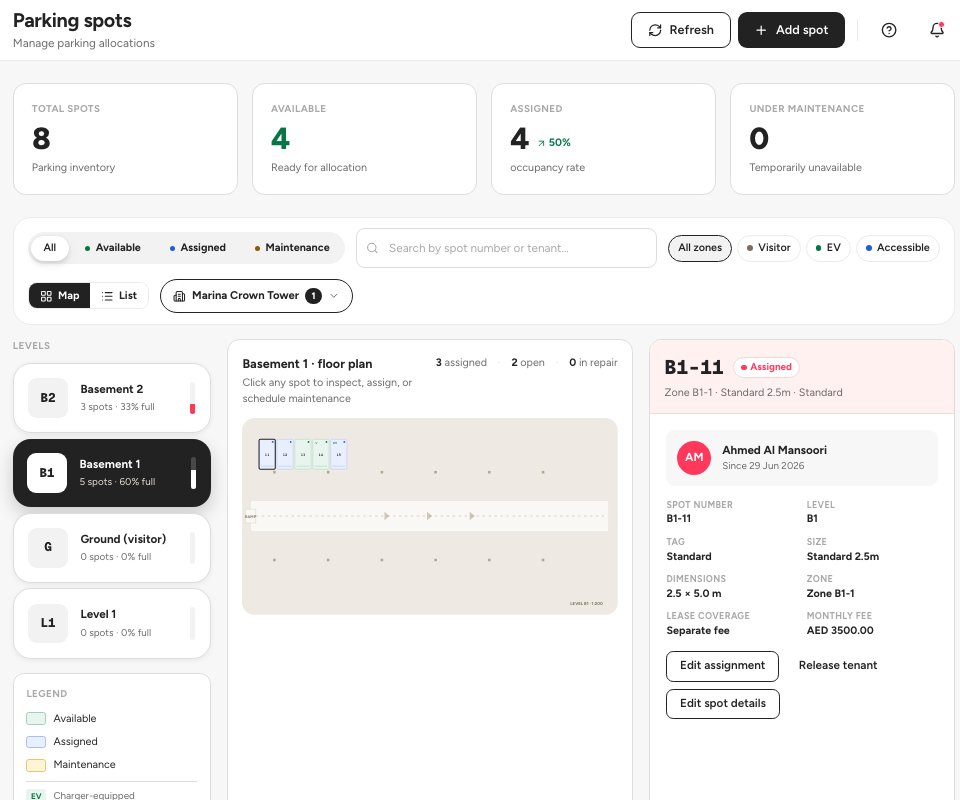Screen dimensions: 960x800
Task: Open the notifications bell
Action: (x=937, y=29)
